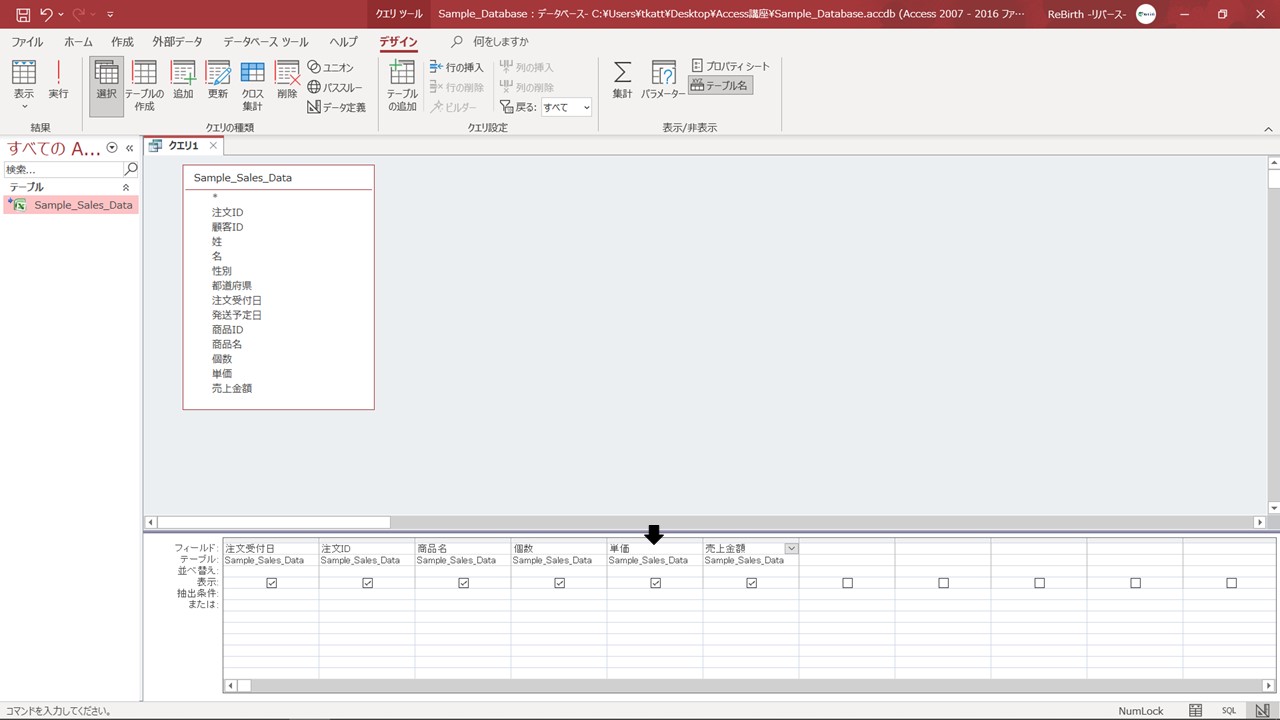Open the 戻る return value dropdown
The height and width of the screenshot is (720, 1280).
(x=566, y=107)
